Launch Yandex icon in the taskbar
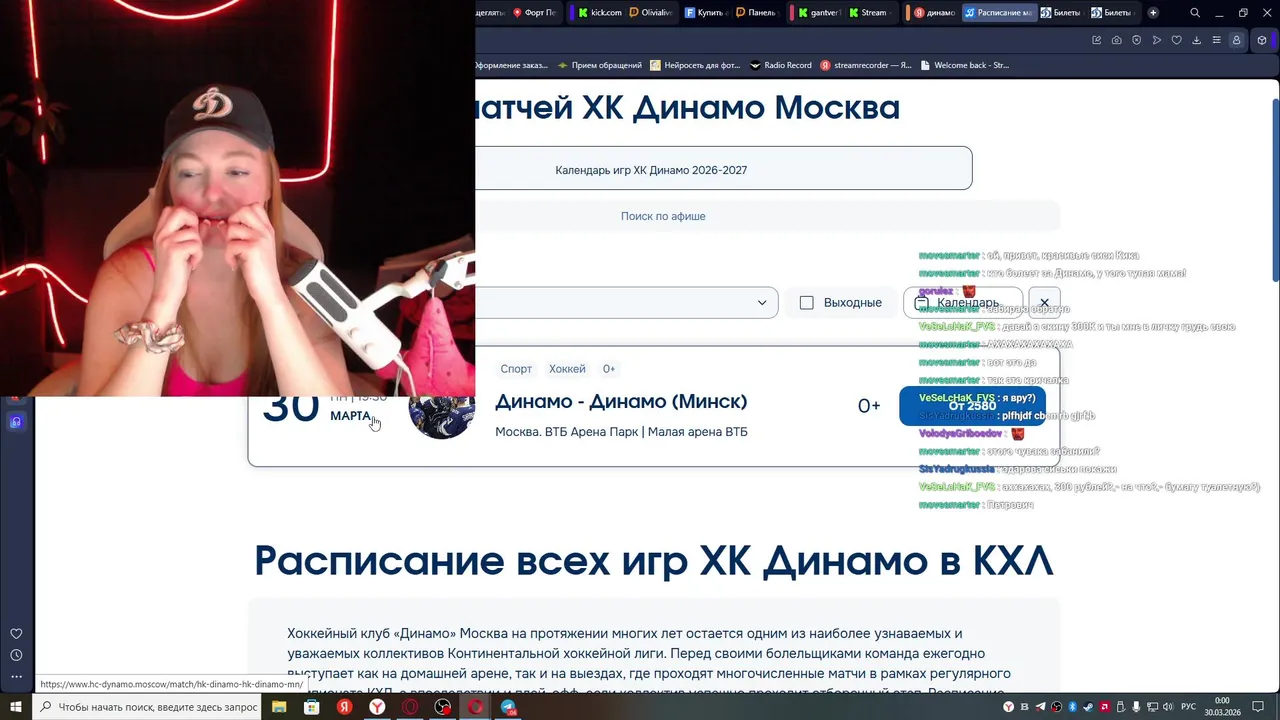Screen dimensions: 1280x720 point(345,707)
